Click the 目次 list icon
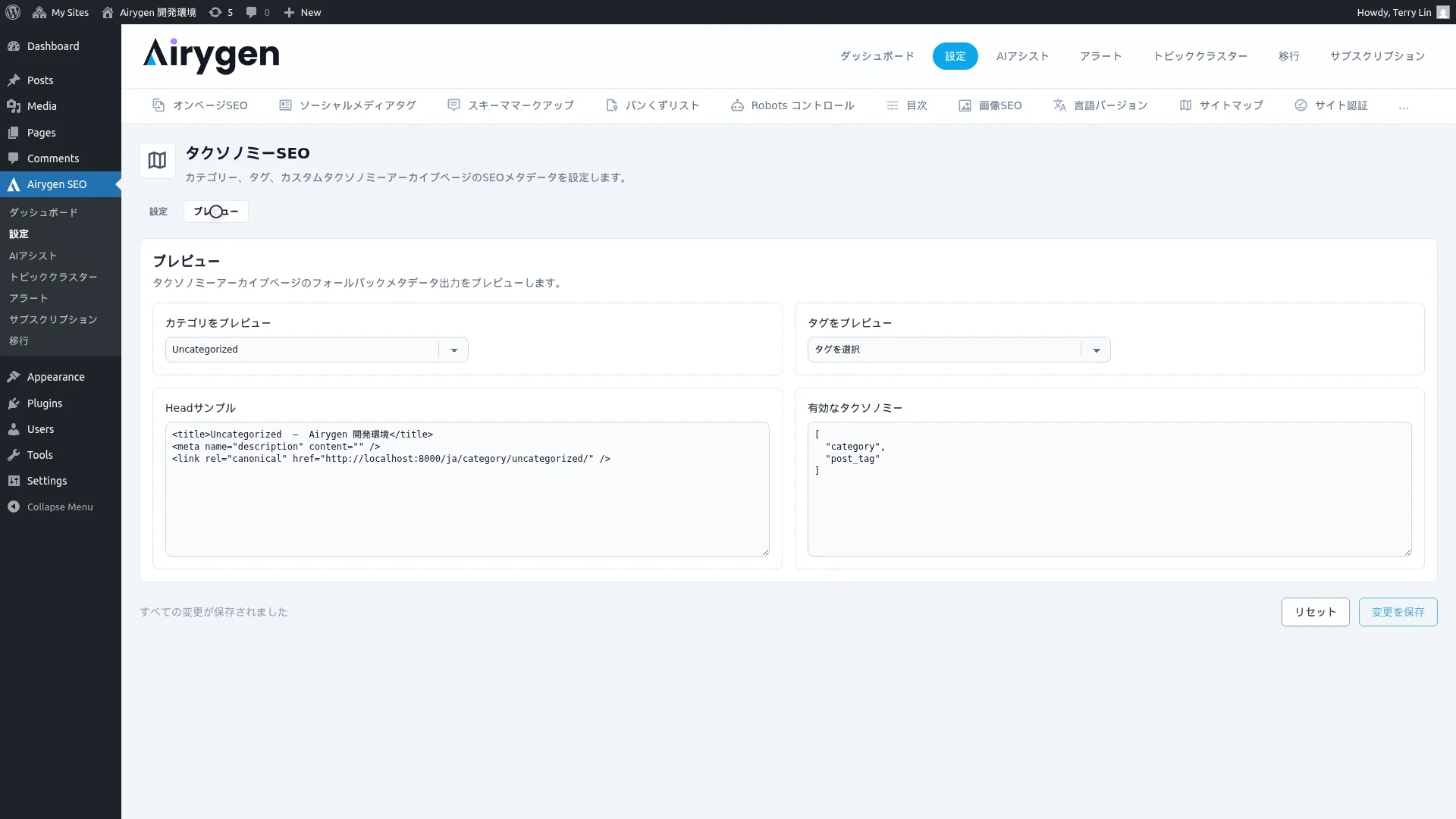Screen dimensions: 1456x819 [x=893, y=105]
